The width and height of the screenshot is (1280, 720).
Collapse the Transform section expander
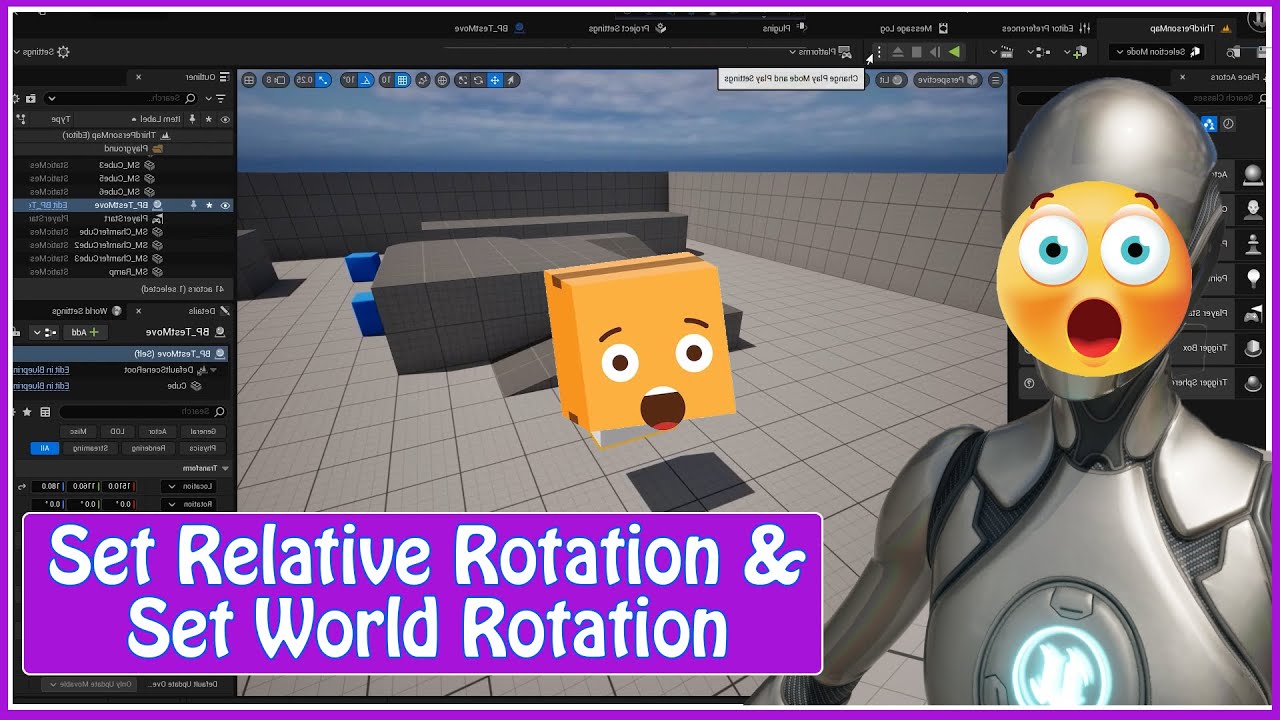coord(225,468)
